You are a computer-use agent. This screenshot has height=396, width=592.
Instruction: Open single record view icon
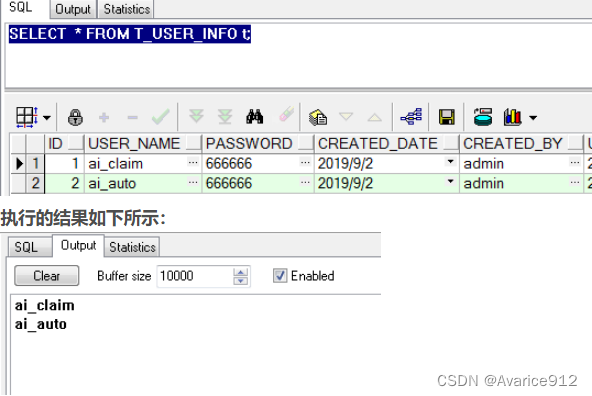(x=318, y=117)
